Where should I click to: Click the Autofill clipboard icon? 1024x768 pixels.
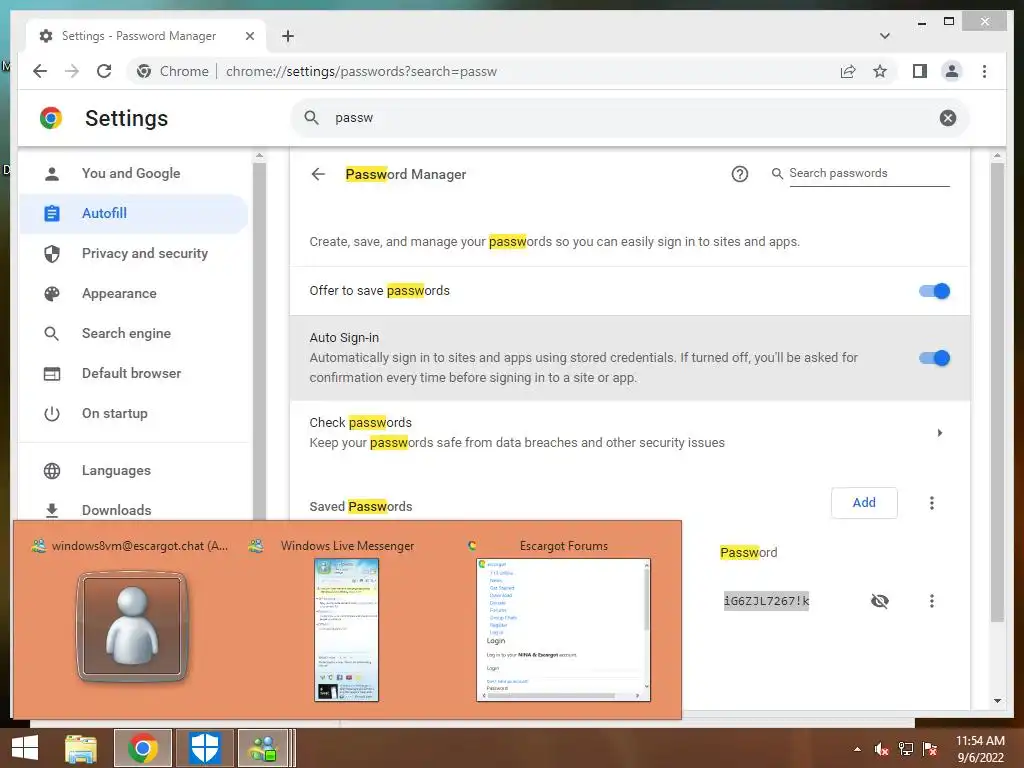(x=52, y=213)
